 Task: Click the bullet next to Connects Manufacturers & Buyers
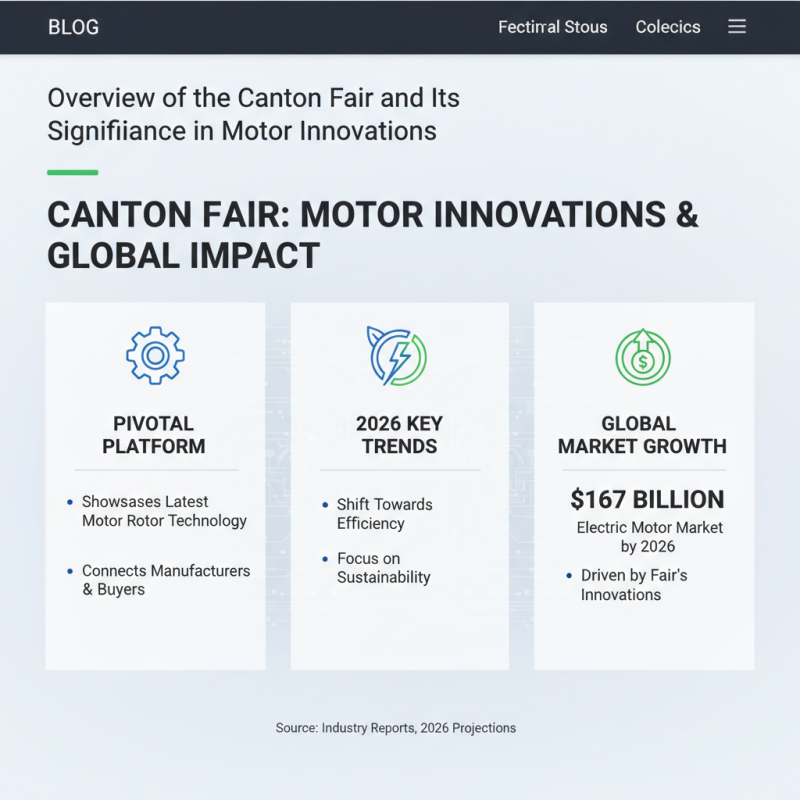[69, 571]
